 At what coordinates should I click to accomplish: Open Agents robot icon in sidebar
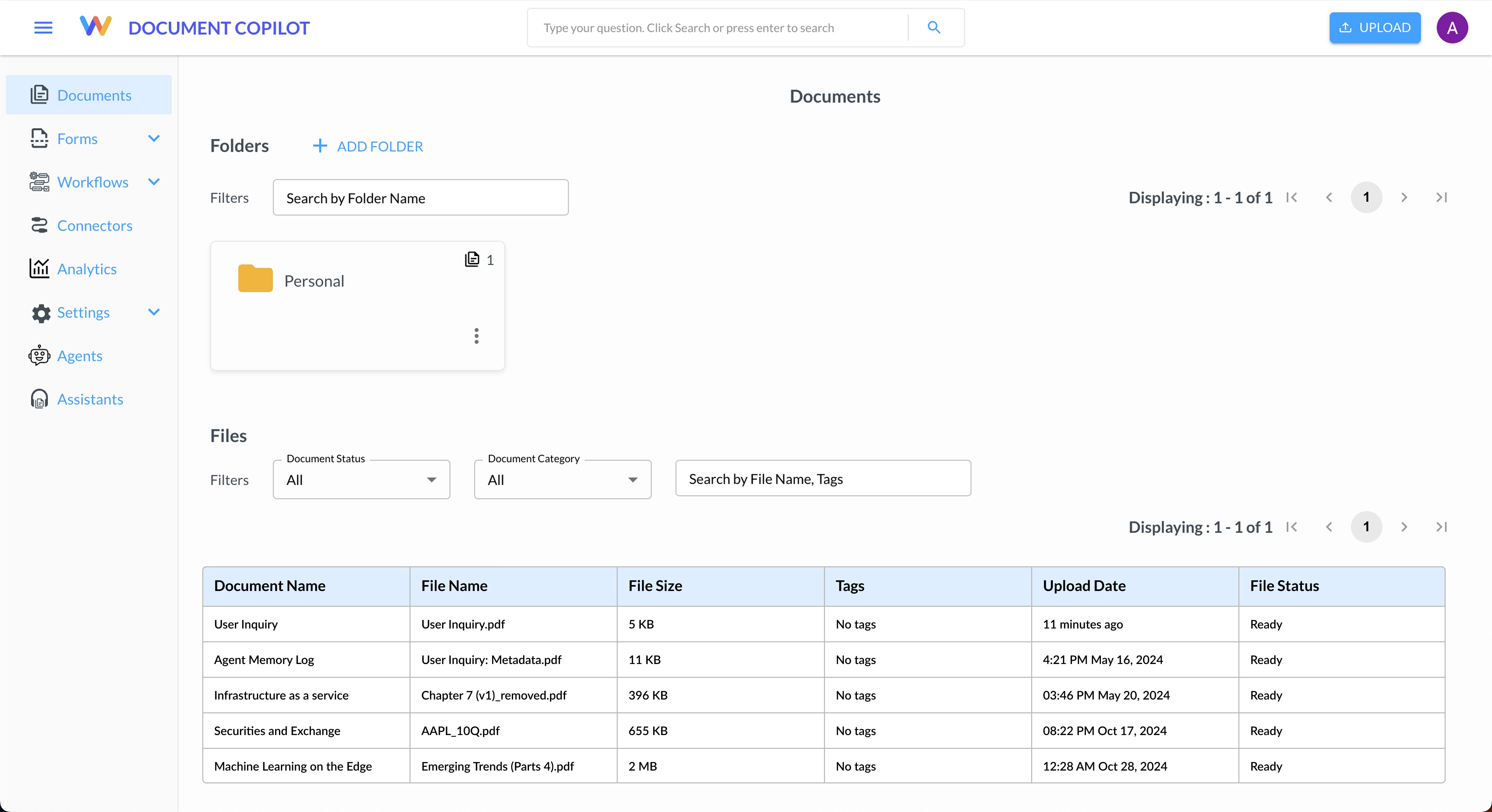(39, 356)
